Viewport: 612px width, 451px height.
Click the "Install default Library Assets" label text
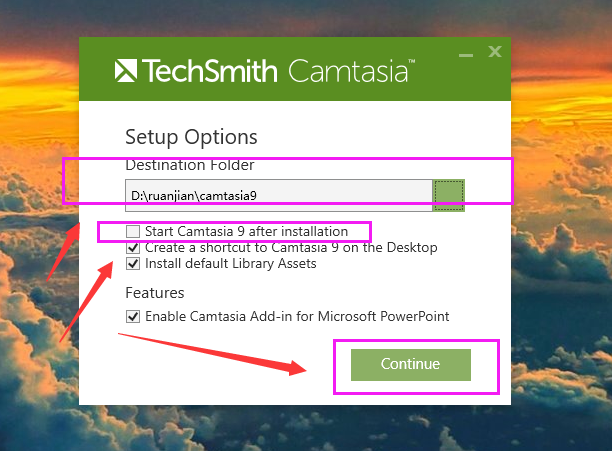coord(231,264)
